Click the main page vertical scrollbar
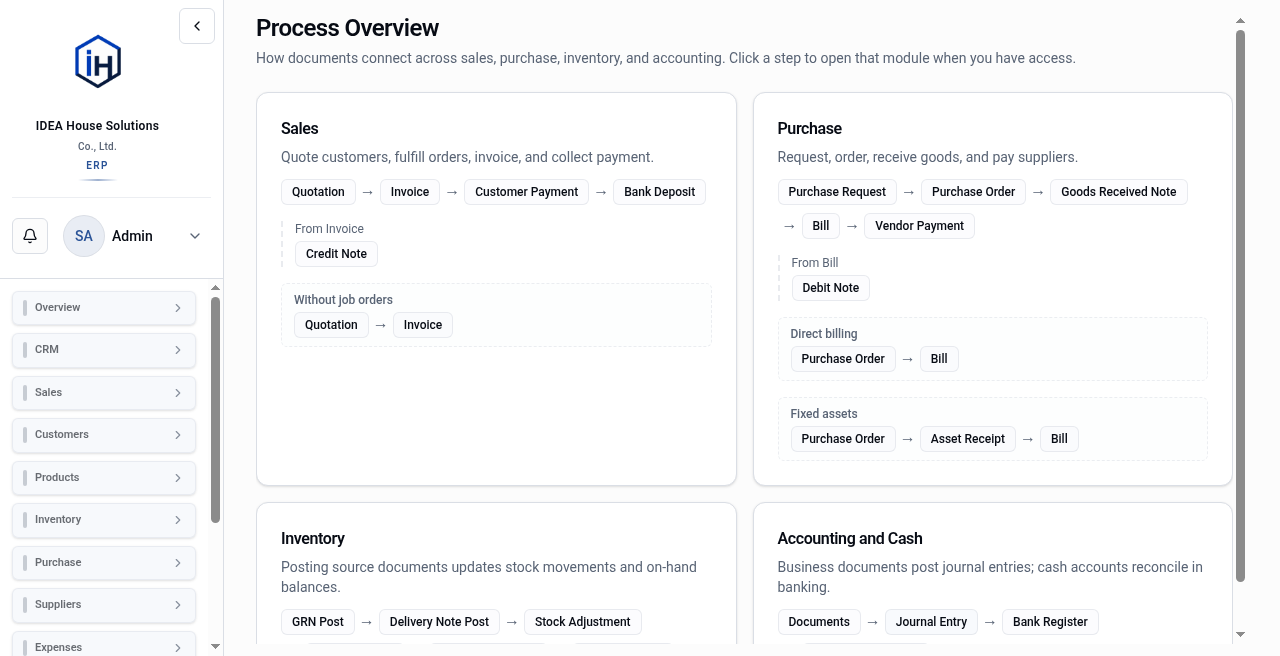This screenshot has width=1280, height=656. (x=1240, y=305)
